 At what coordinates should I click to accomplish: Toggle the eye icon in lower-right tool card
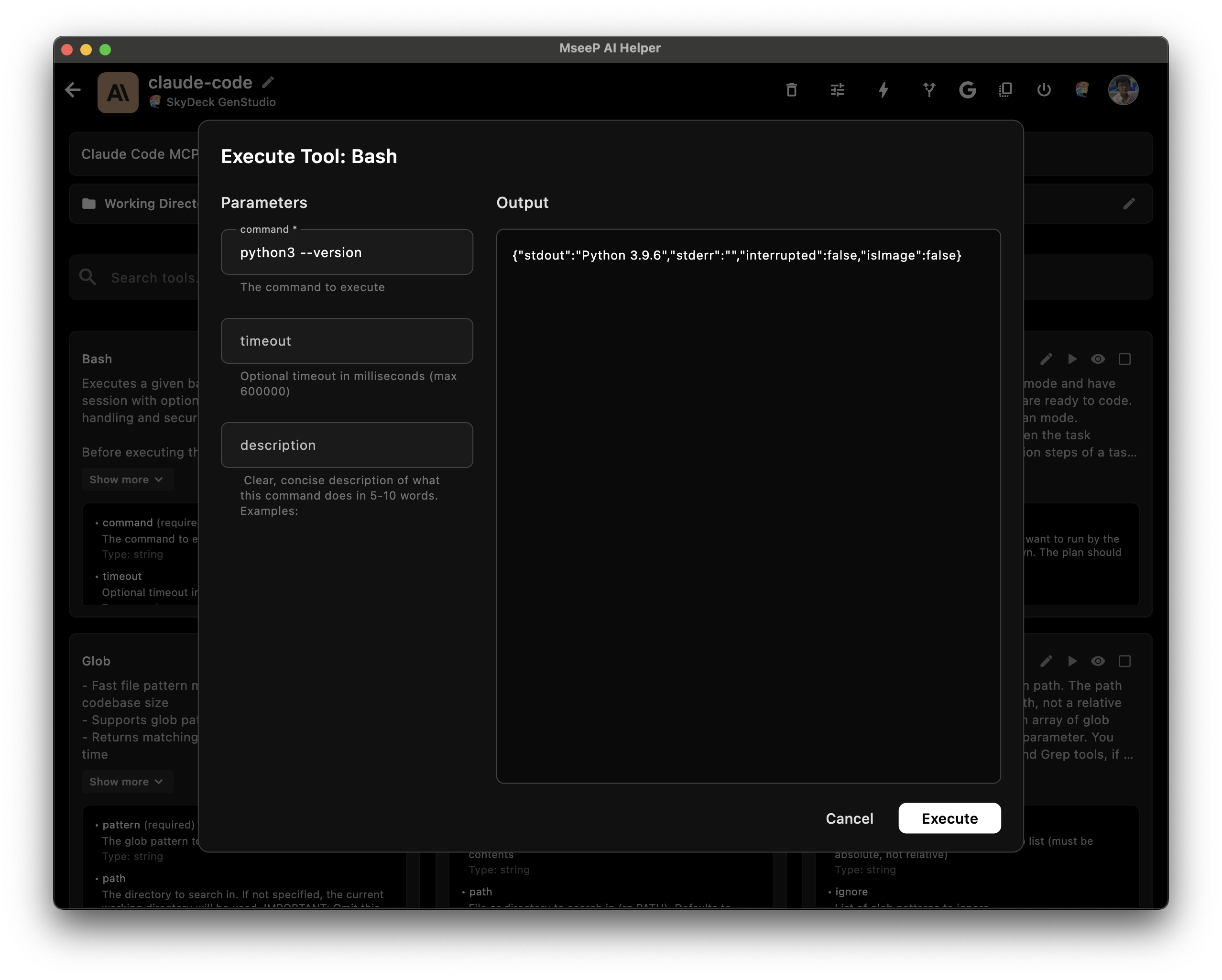(1098, 661)
